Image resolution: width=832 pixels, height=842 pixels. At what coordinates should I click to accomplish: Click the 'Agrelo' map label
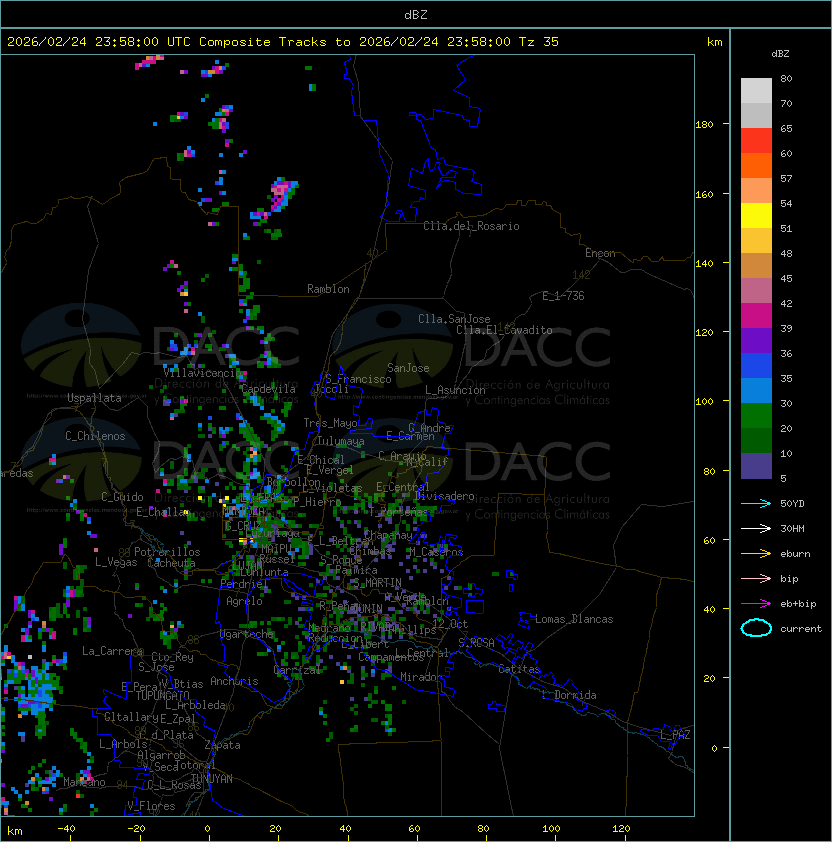244,601
